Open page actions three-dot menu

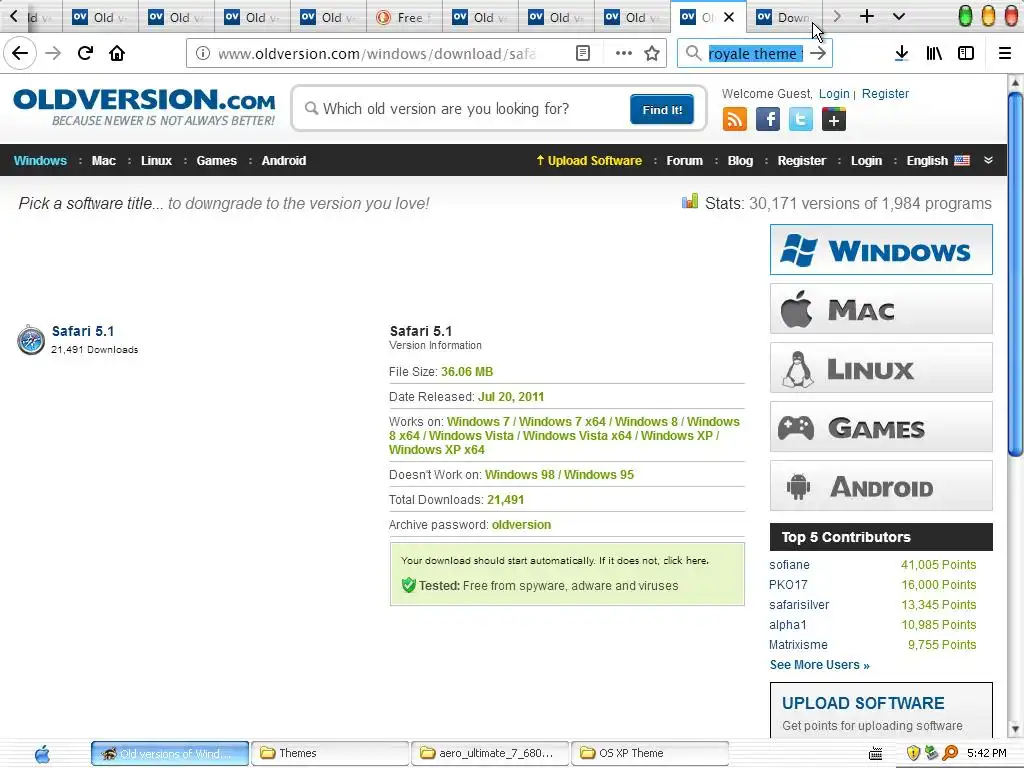point(624,54)
